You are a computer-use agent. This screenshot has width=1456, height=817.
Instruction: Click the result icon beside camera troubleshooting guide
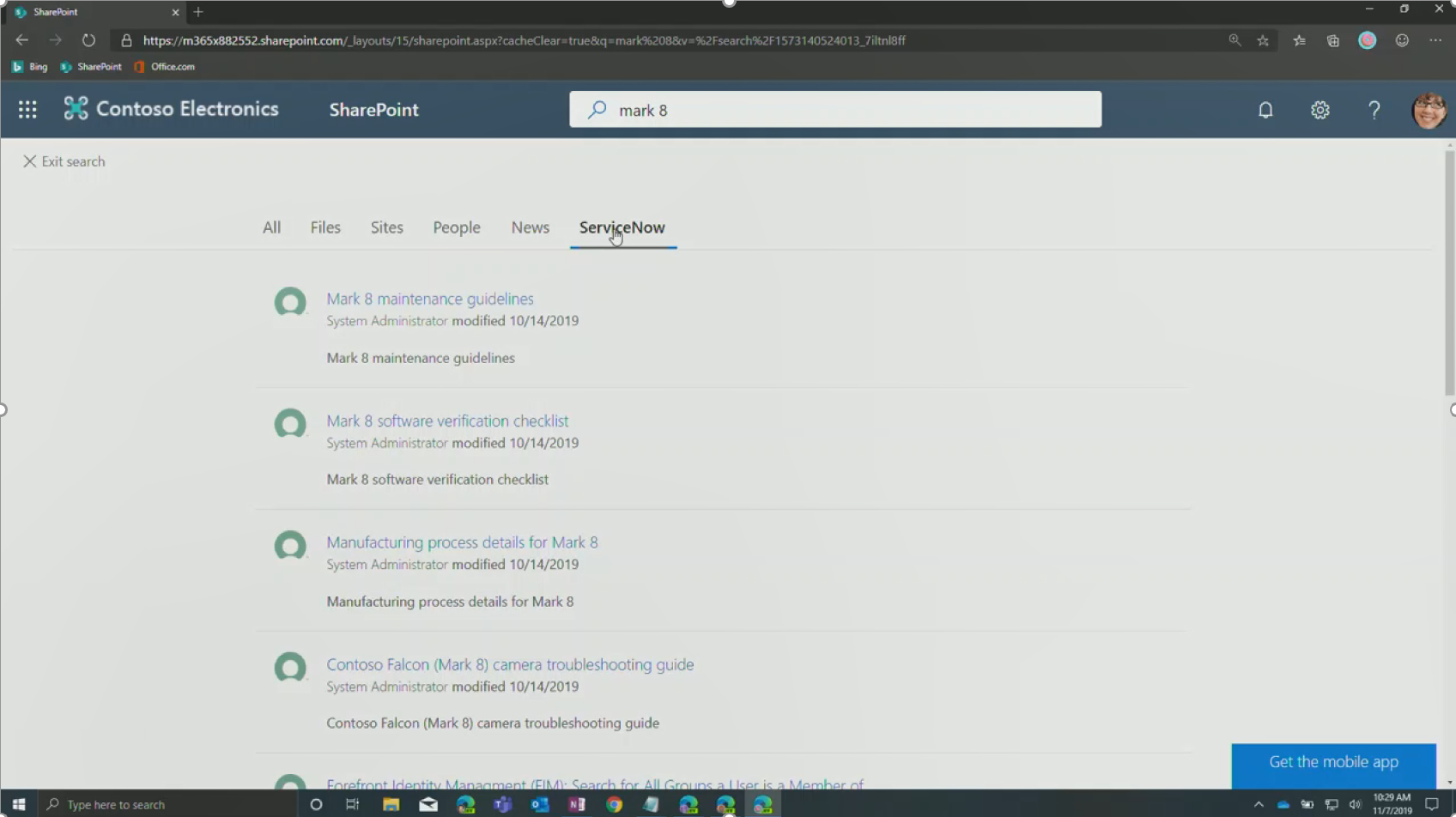tap(290, 668)
